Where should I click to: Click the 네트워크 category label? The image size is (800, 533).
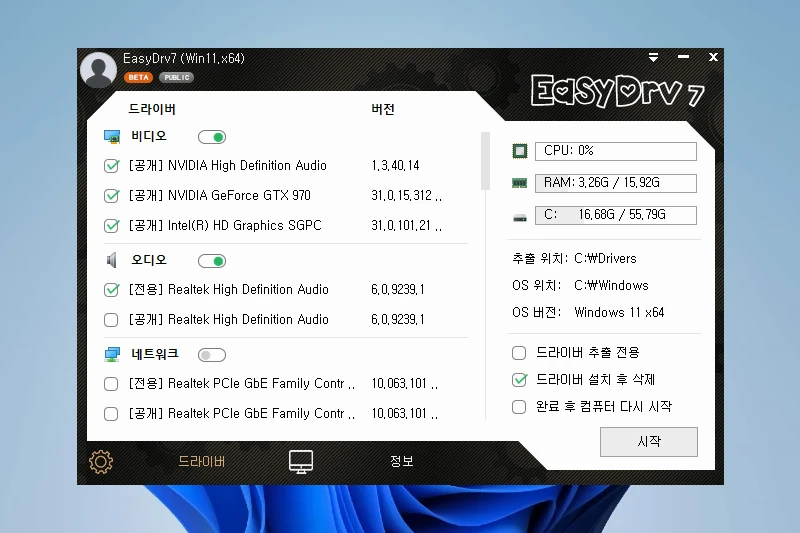tap(155, 354)
